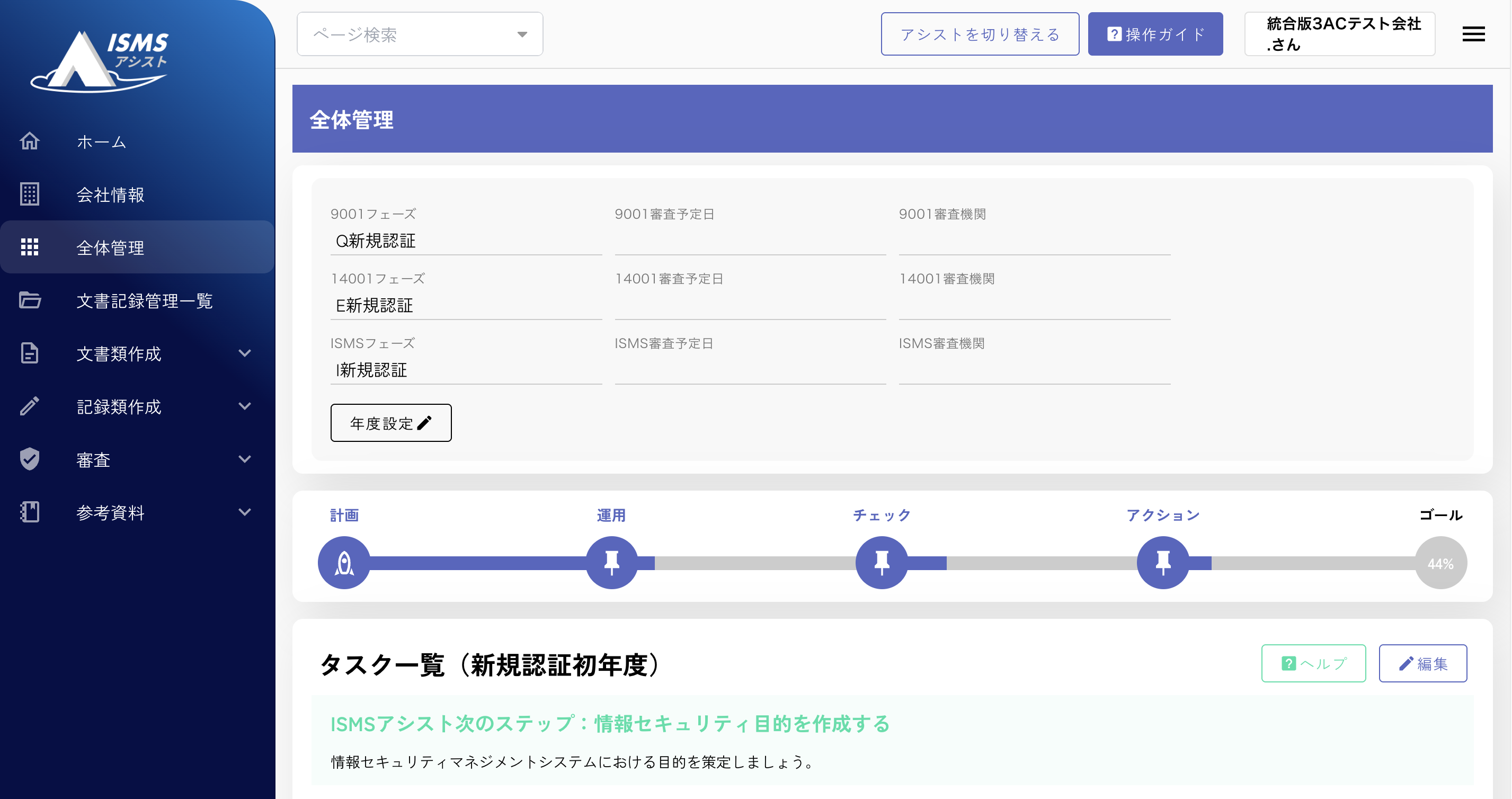The image size is (1512, 799).
Task: Click the 9001審査予定日 field
Action: [750, 241]
